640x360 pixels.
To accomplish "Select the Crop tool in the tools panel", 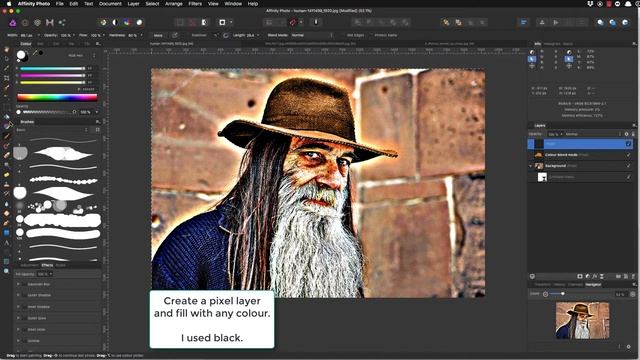I will click(7, 78).
